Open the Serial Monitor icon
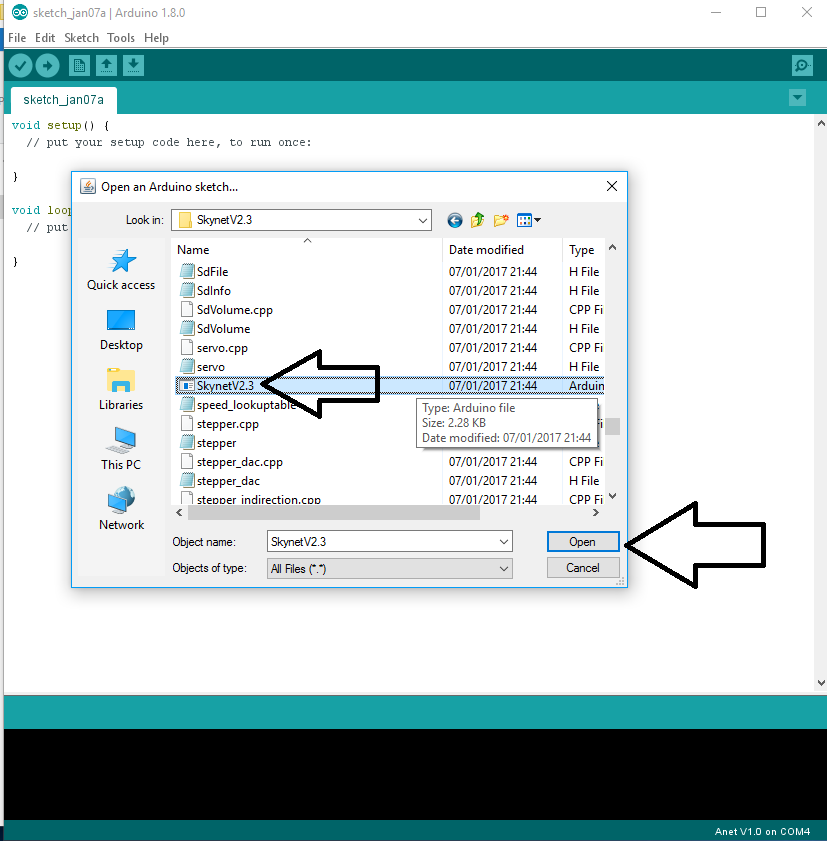827x841 pixels. point(802,66)
